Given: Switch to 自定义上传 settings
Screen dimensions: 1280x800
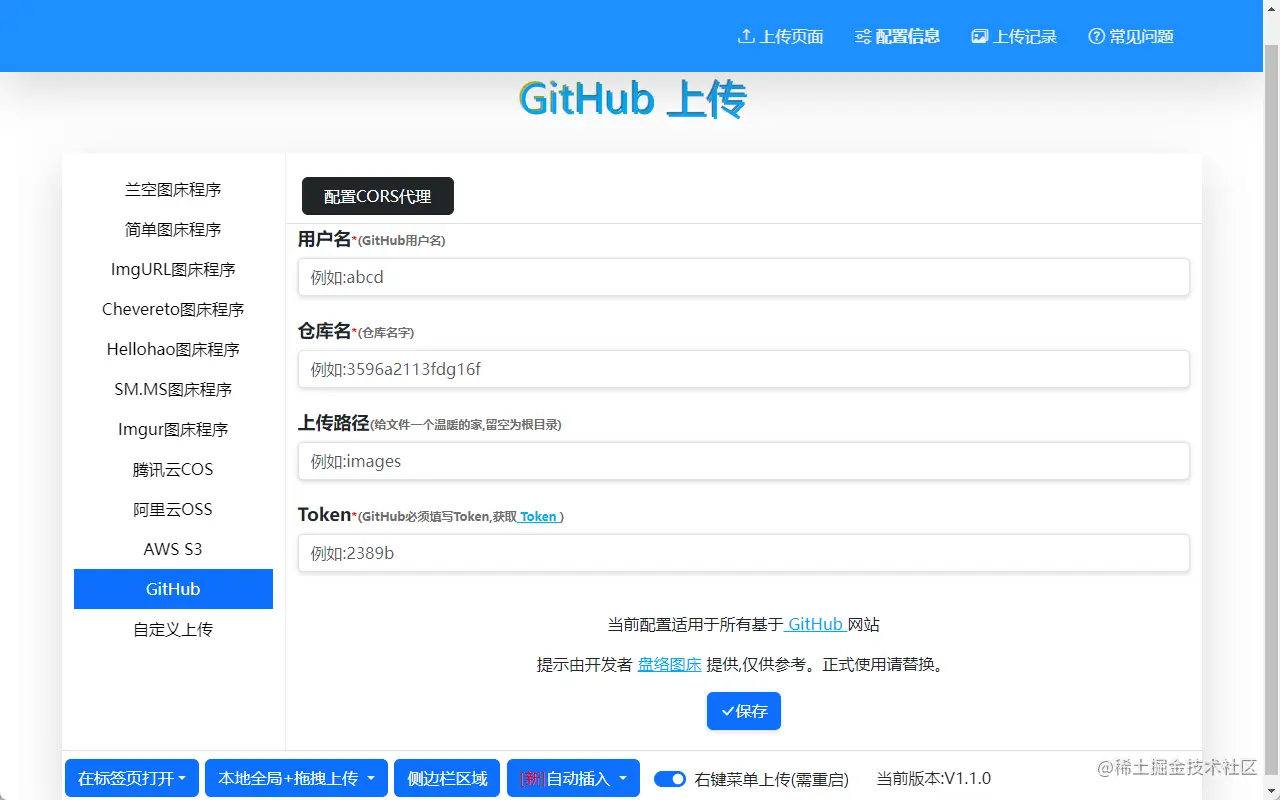Looking at the screenshot, I should [x=173, y=629].
